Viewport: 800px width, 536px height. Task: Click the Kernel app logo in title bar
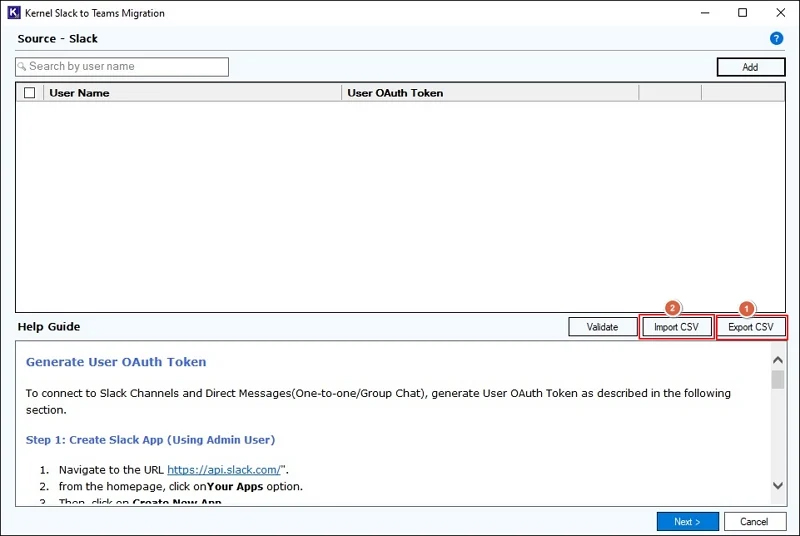tap(14, 13)
